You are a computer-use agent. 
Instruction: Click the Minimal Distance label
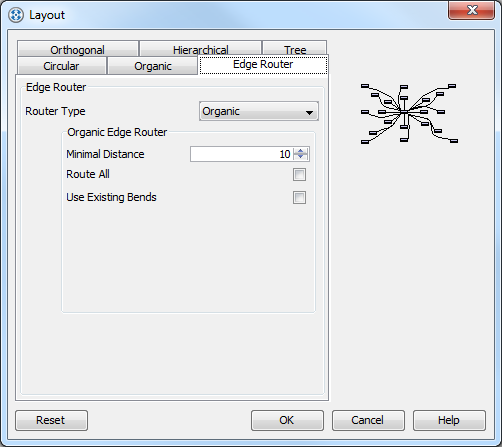click(x=105, y=154)
